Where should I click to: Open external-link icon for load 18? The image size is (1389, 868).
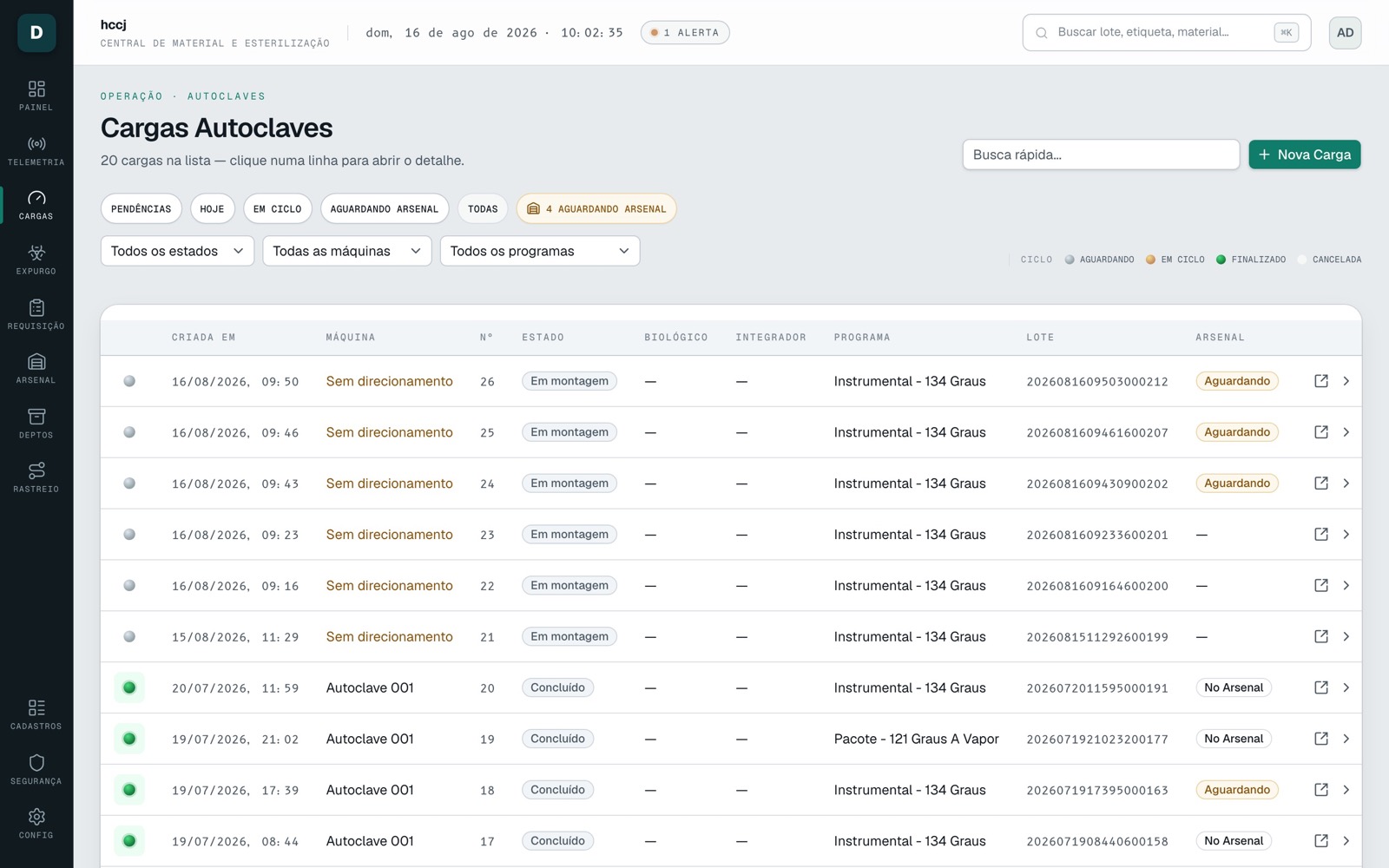point(1321,790)
